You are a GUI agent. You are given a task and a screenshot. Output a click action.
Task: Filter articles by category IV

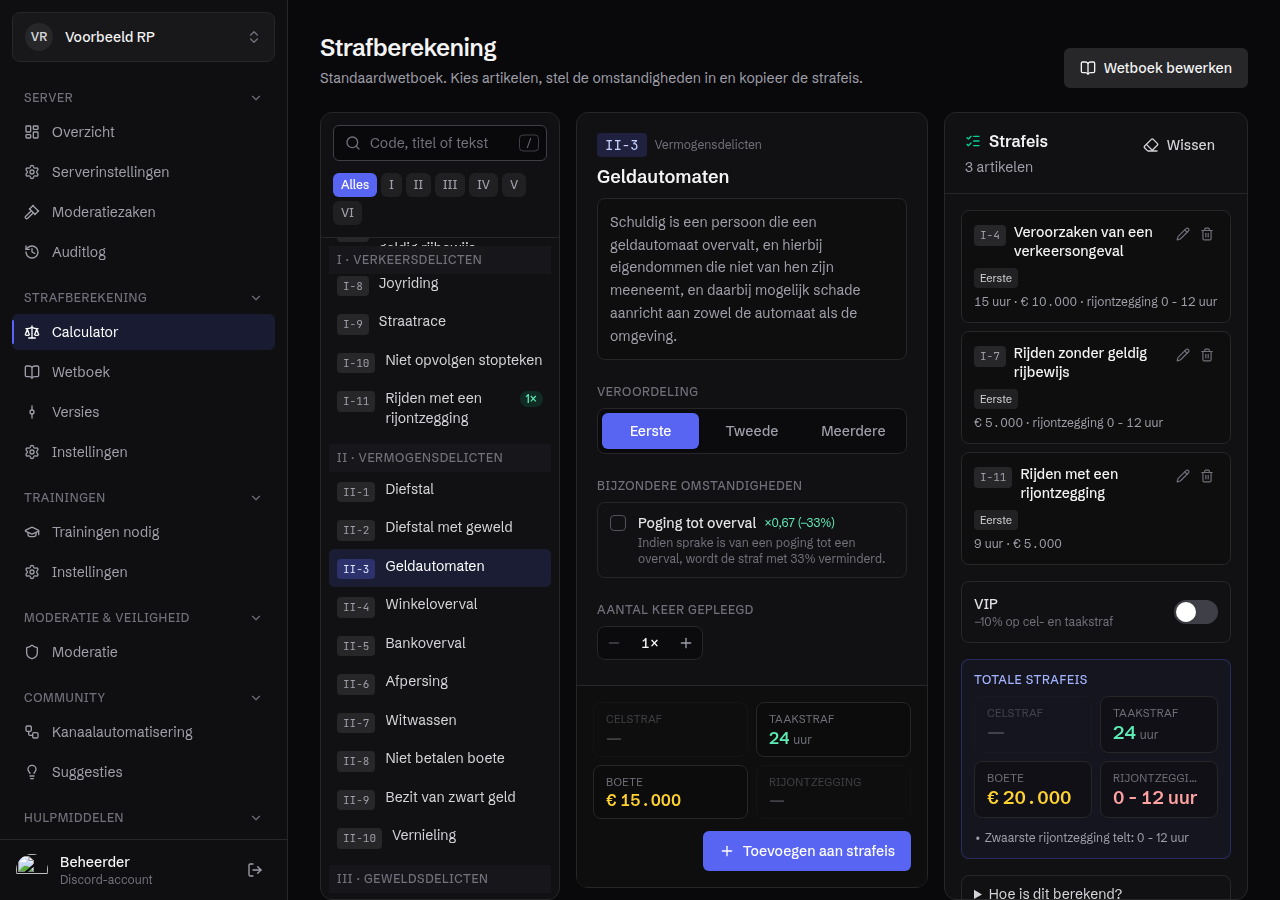[483, 185]
